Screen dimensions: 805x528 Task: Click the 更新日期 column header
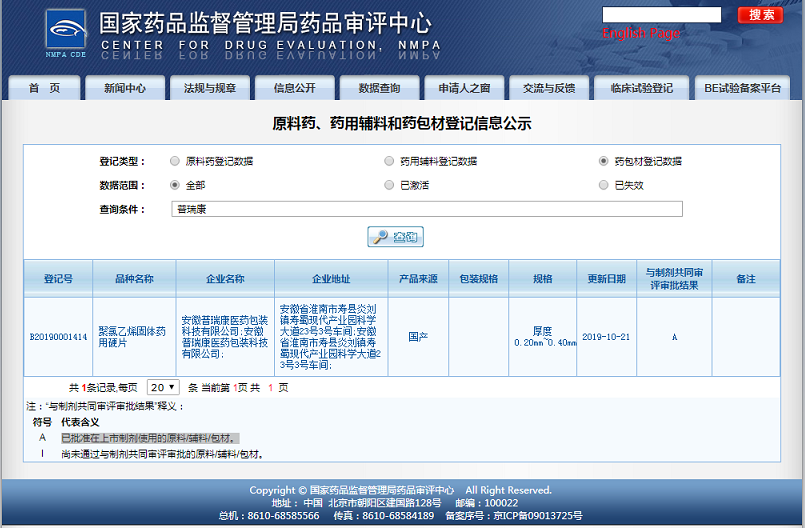coord(606,279)
